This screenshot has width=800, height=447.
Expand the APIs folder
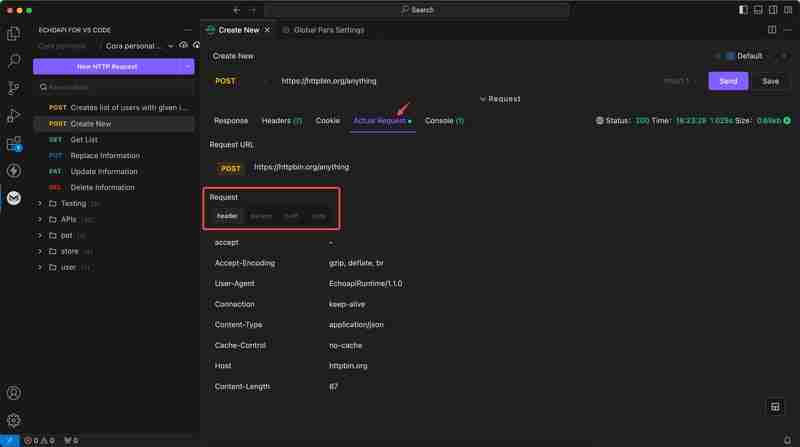point(39,219)
